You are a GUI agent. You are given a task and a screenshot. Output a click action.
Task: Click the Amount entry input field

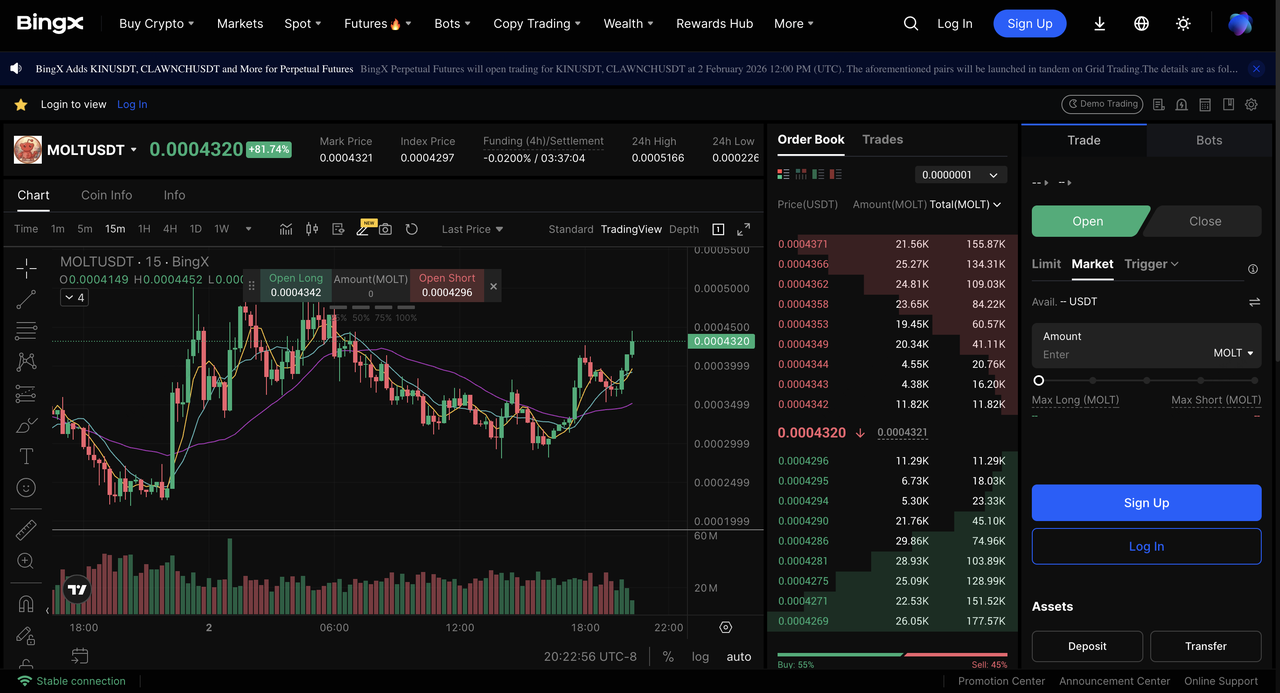(1120, 354)
